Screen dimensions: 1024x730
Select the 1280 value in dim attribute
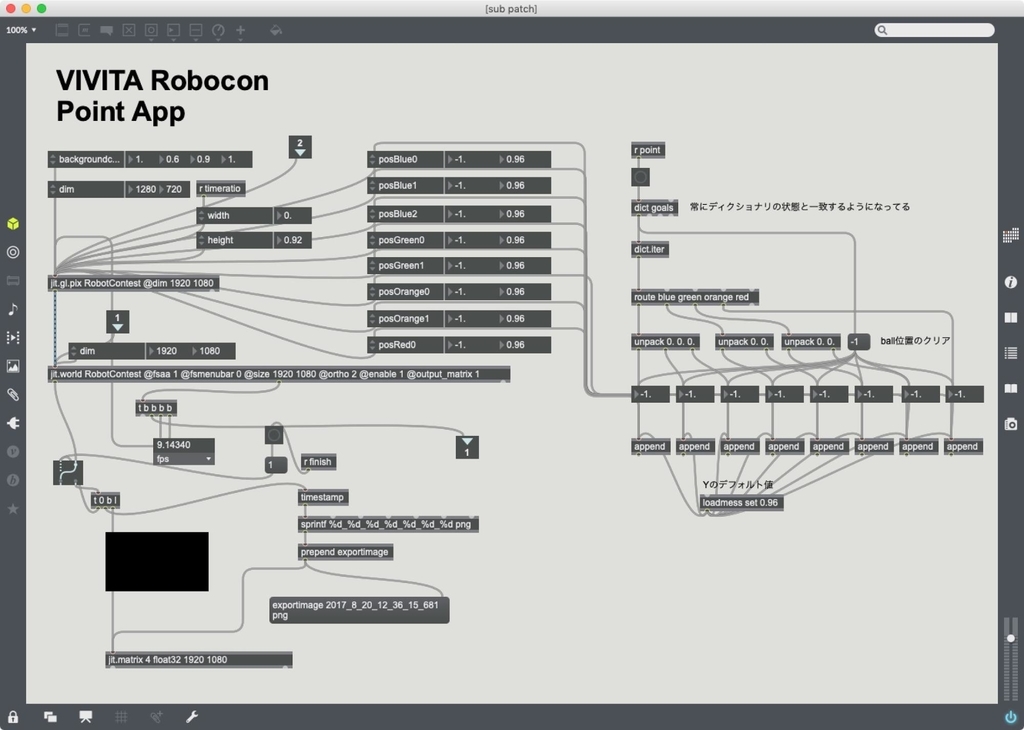pyautogui.click(x=144, y=189)
